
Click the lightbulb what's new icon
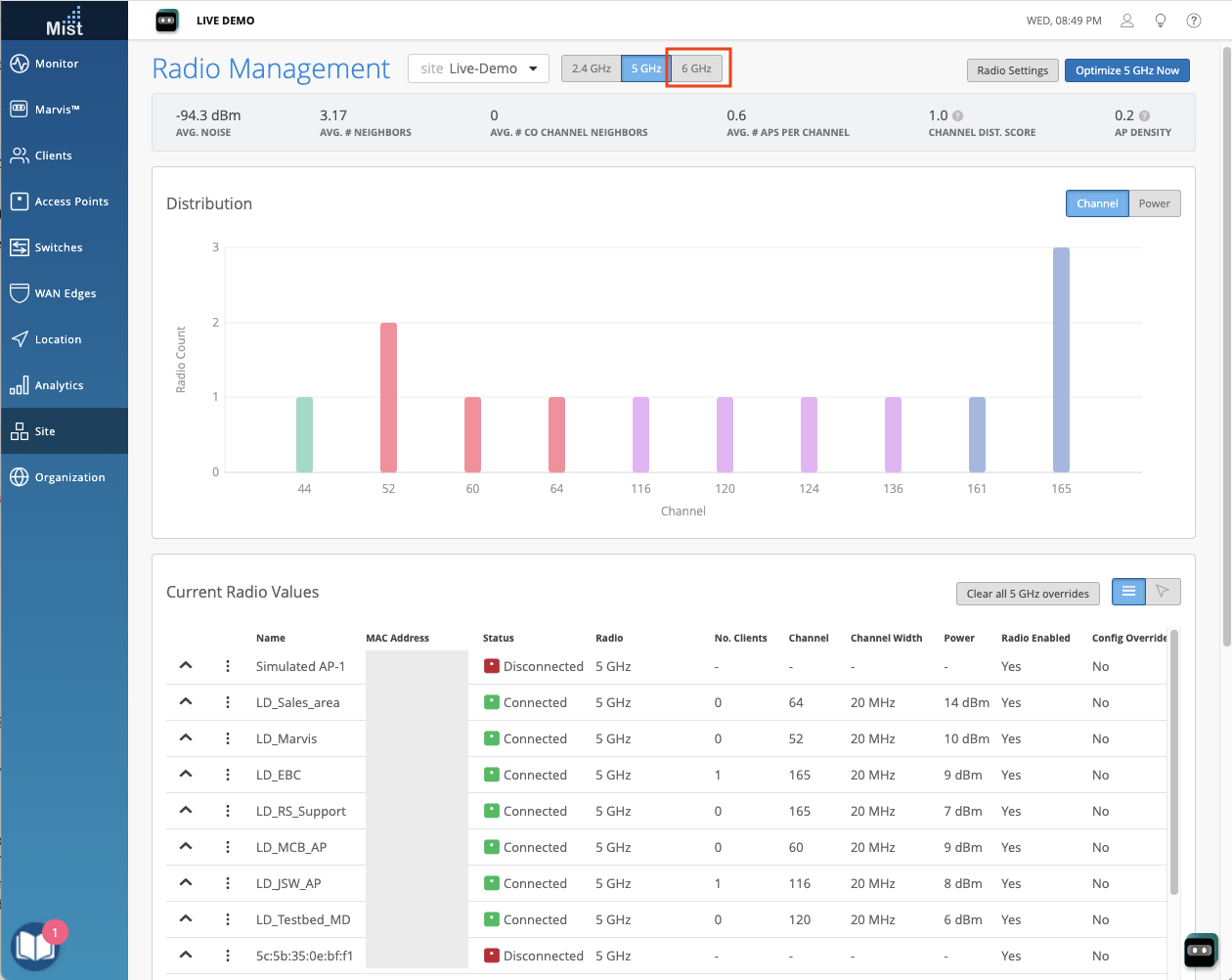tap(1161, 21)
